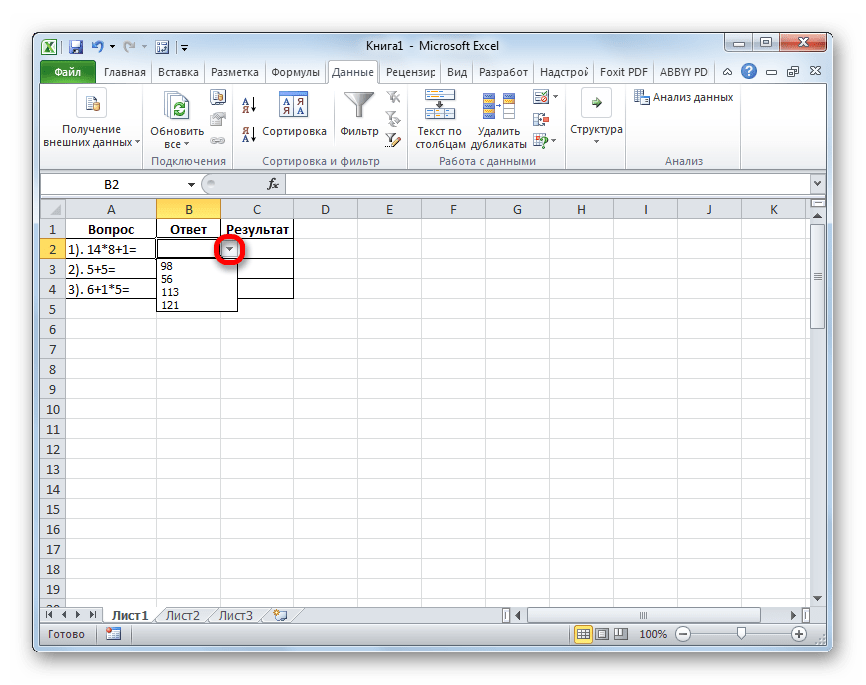Viewport: 866px width, 685px height.
Task: Click the Обновить все refresh icon
Action: tap(177, 106)
